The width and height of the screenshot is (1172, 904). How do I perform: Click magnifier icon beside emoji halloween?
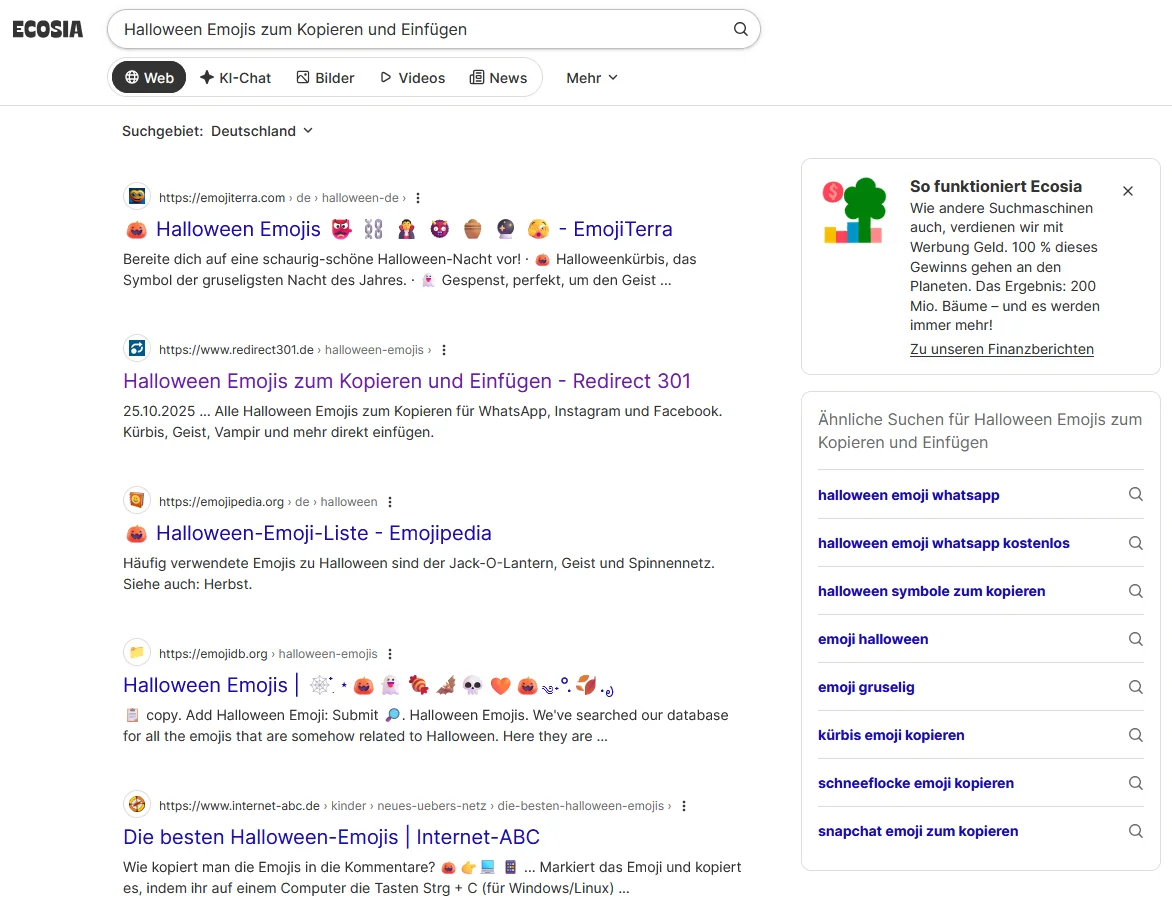(x=1135, y=639)
